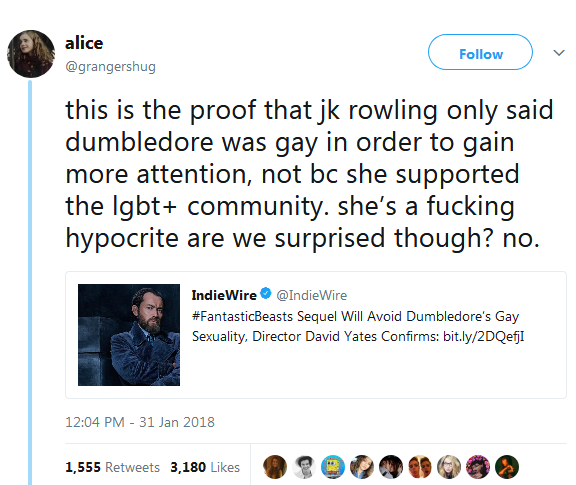Viewport: 576px width, 485px height.
Task: View the 3,180 Likes list
Action: pyautogui.click(x=205, y=467)
